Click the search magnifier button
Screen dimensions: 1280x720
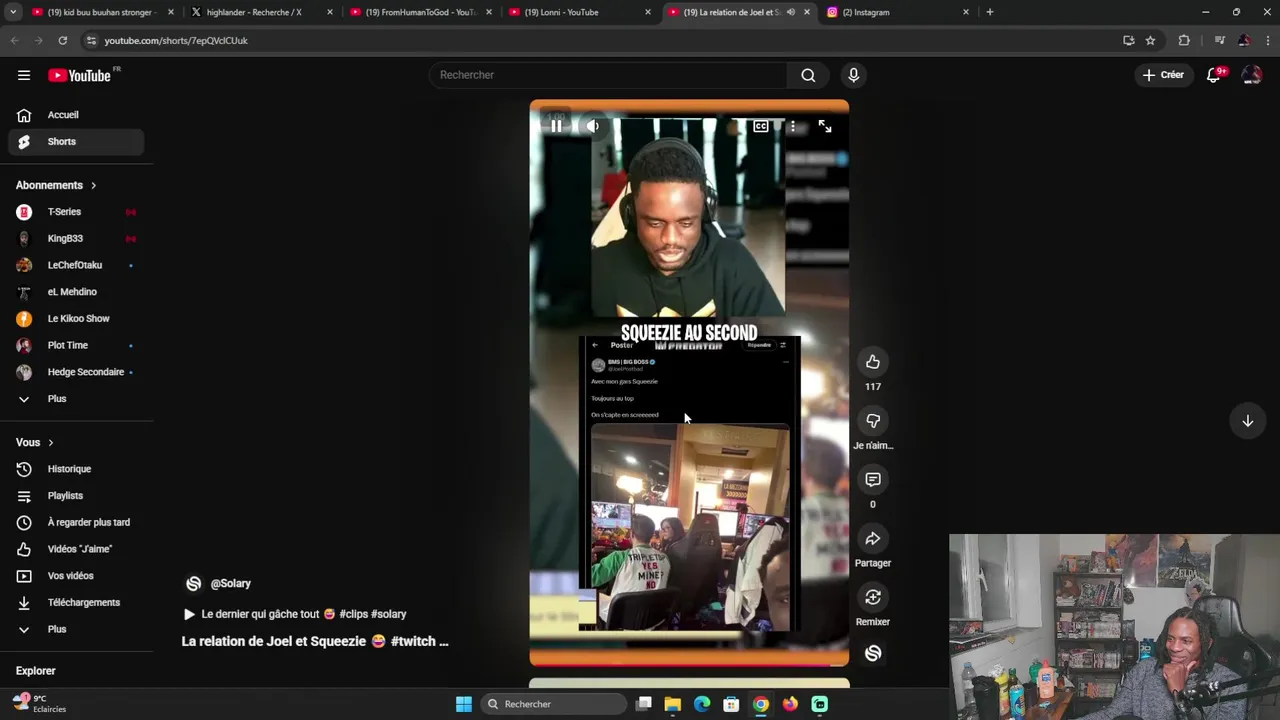pos(808,75)
